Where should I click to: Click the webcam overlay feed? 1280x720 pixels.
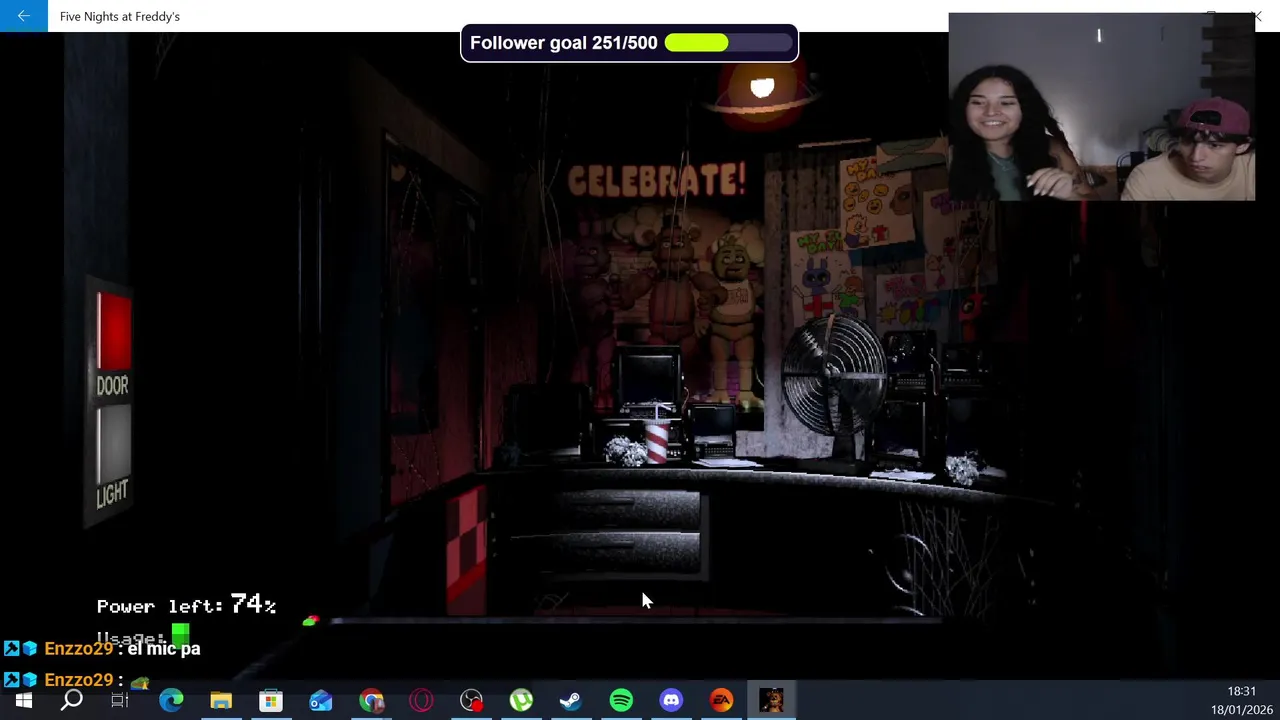[x=1101, y=107]
